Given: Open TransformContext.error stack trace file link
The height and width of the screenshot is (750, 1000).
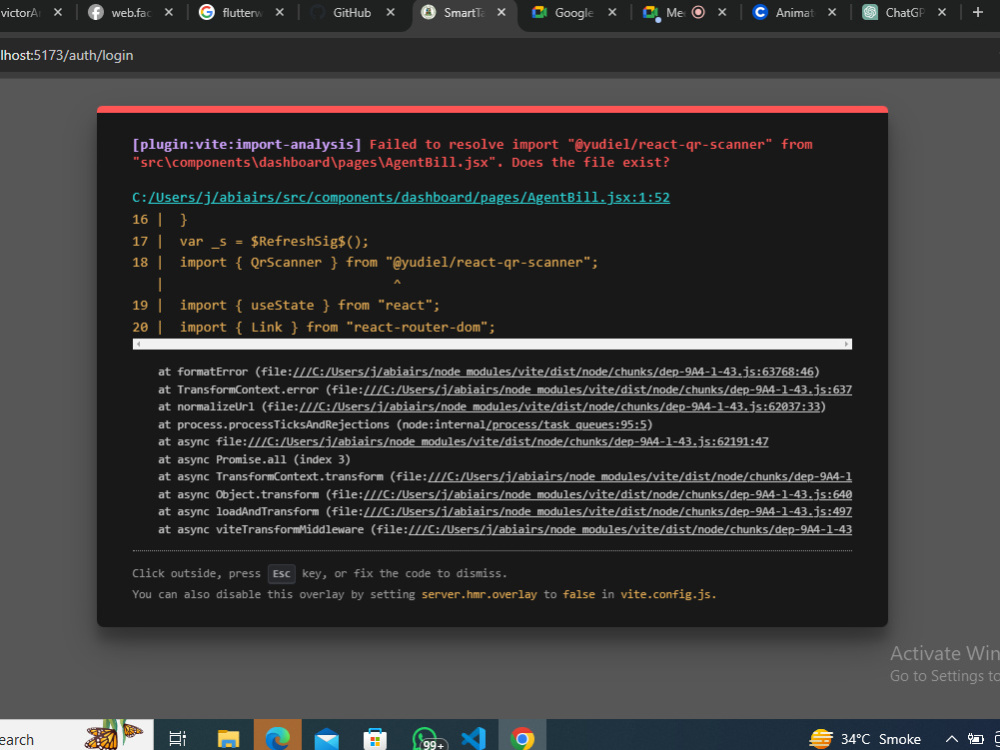Looking at the screenshot, I should pyautogui.click(x=607, y=389).
